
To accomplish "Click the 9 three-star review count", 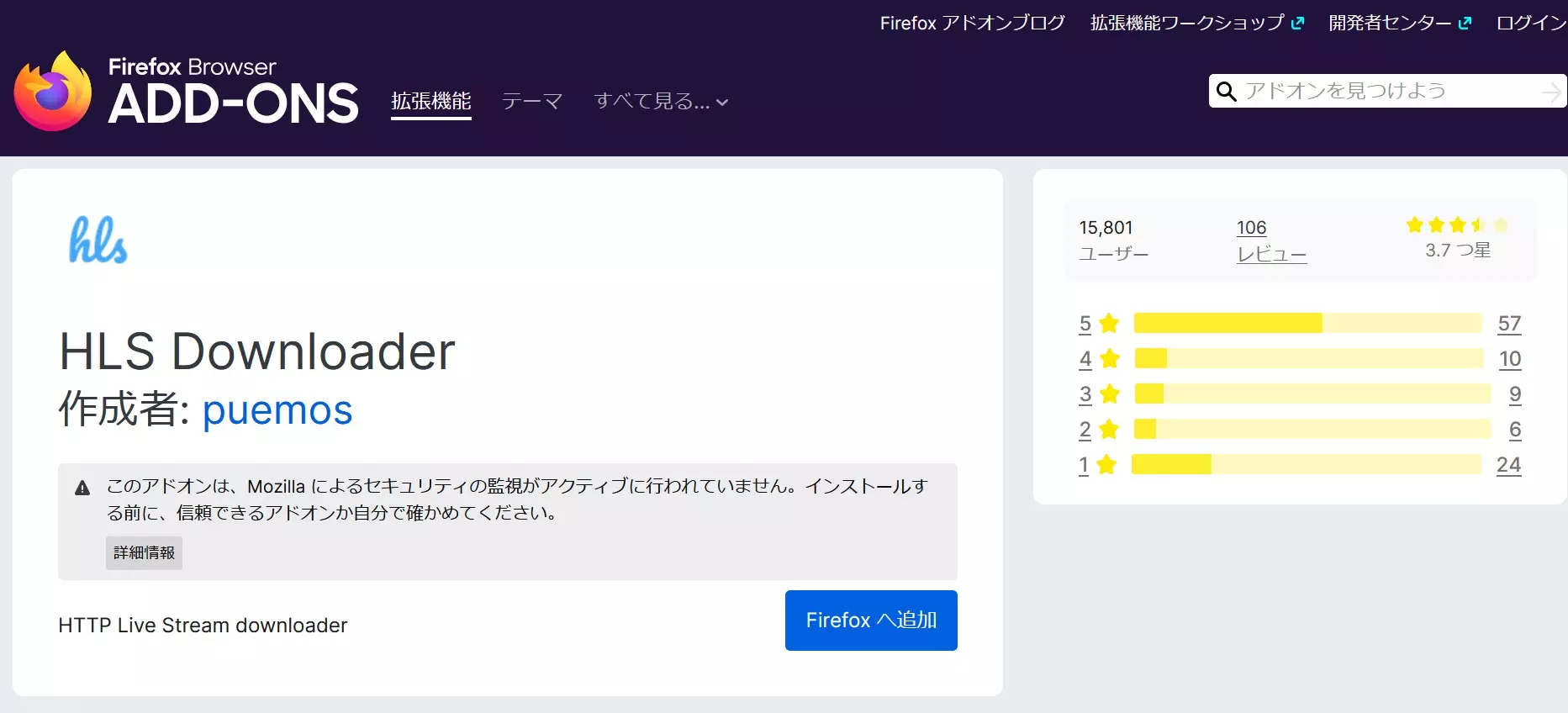I will [x=1515, y=394].
